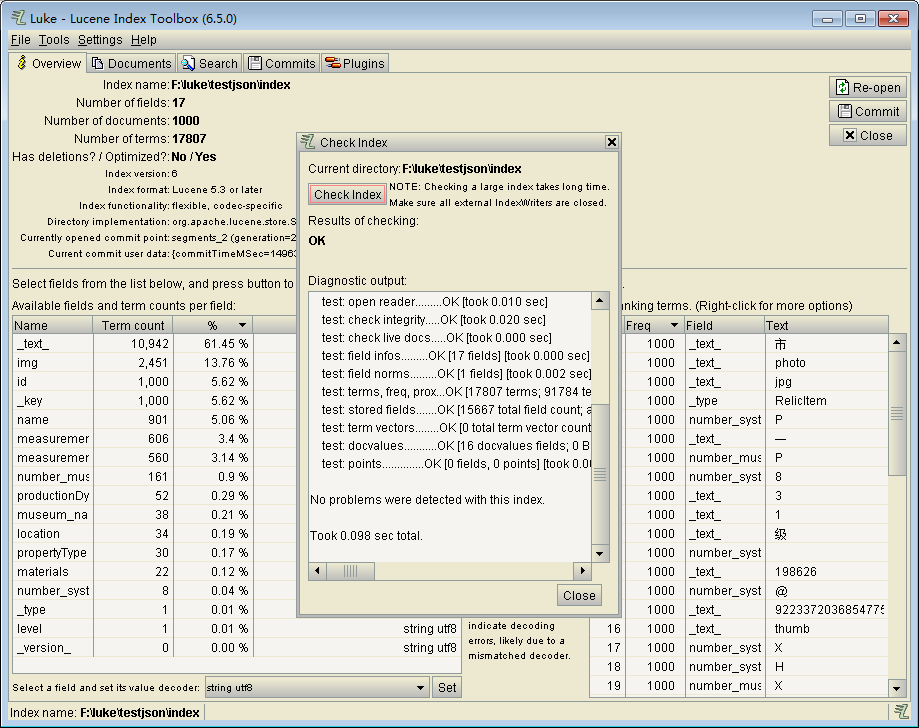Click the Luke icon in status bar

901,712
